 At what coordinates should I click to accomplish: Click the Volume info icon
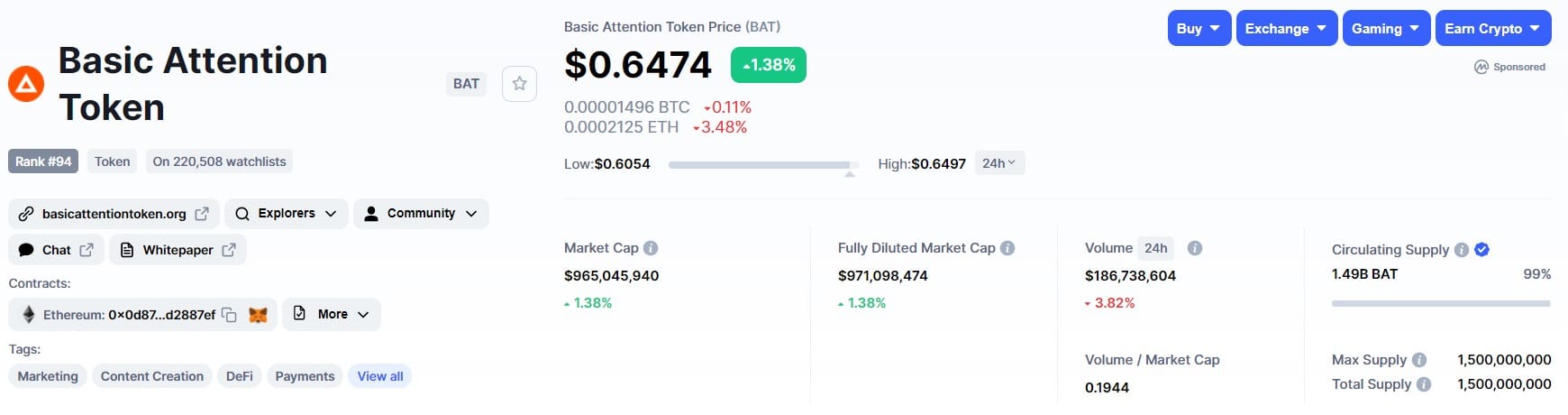(1195, 248)
